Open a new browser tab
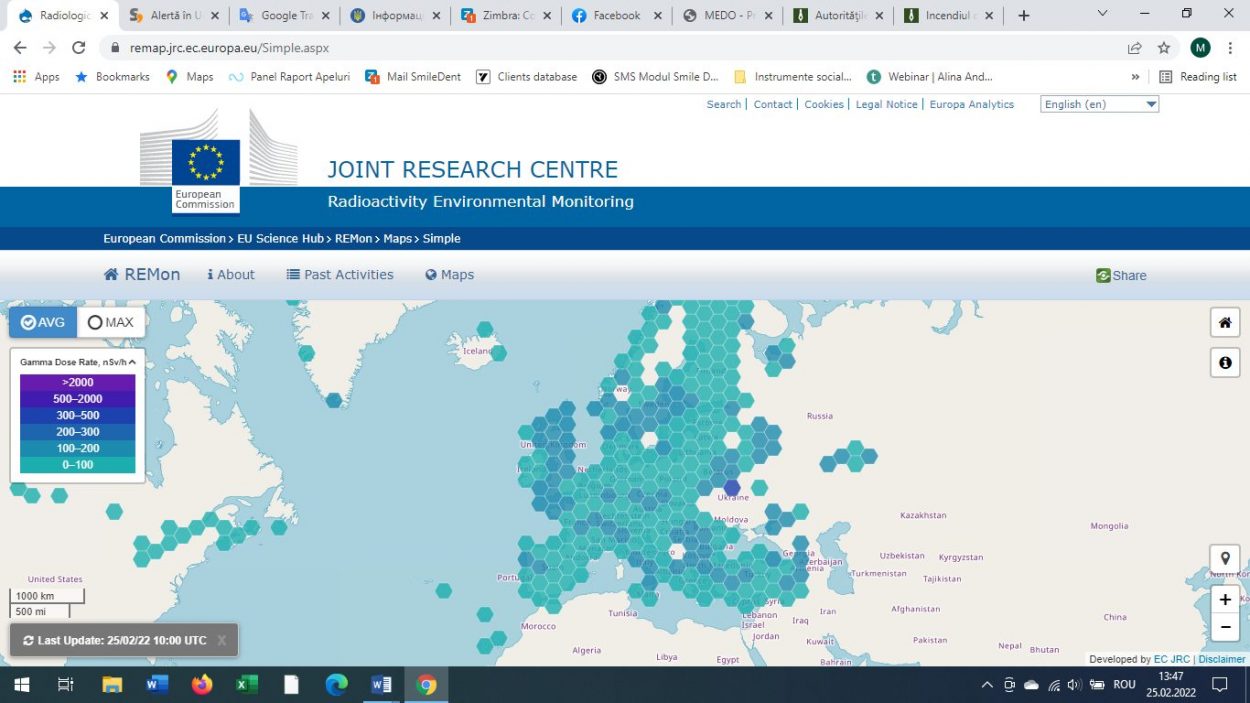1250x703 pixels. click(1023, 15)
